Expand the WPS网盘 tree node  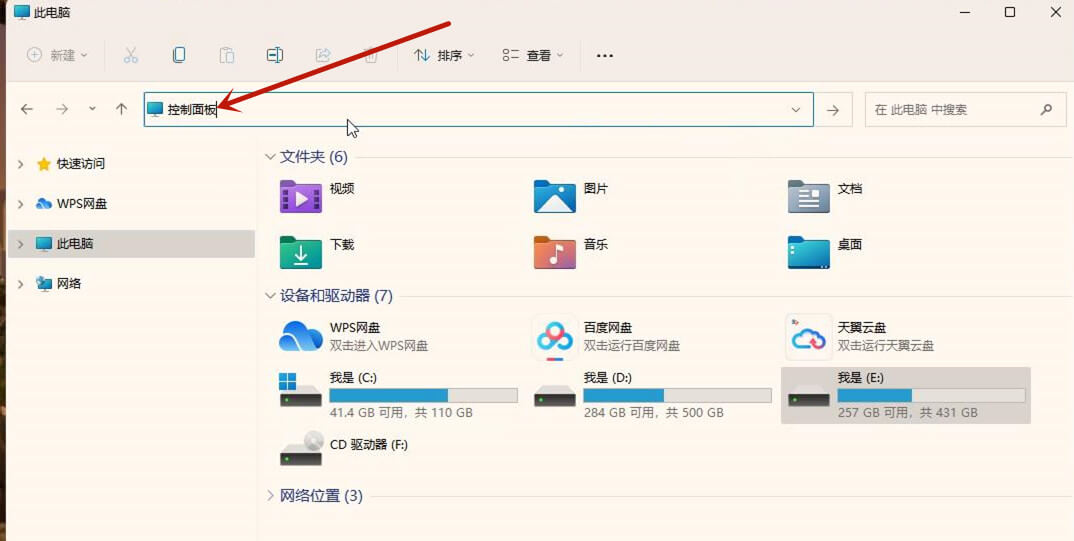(x=21, y=204)
